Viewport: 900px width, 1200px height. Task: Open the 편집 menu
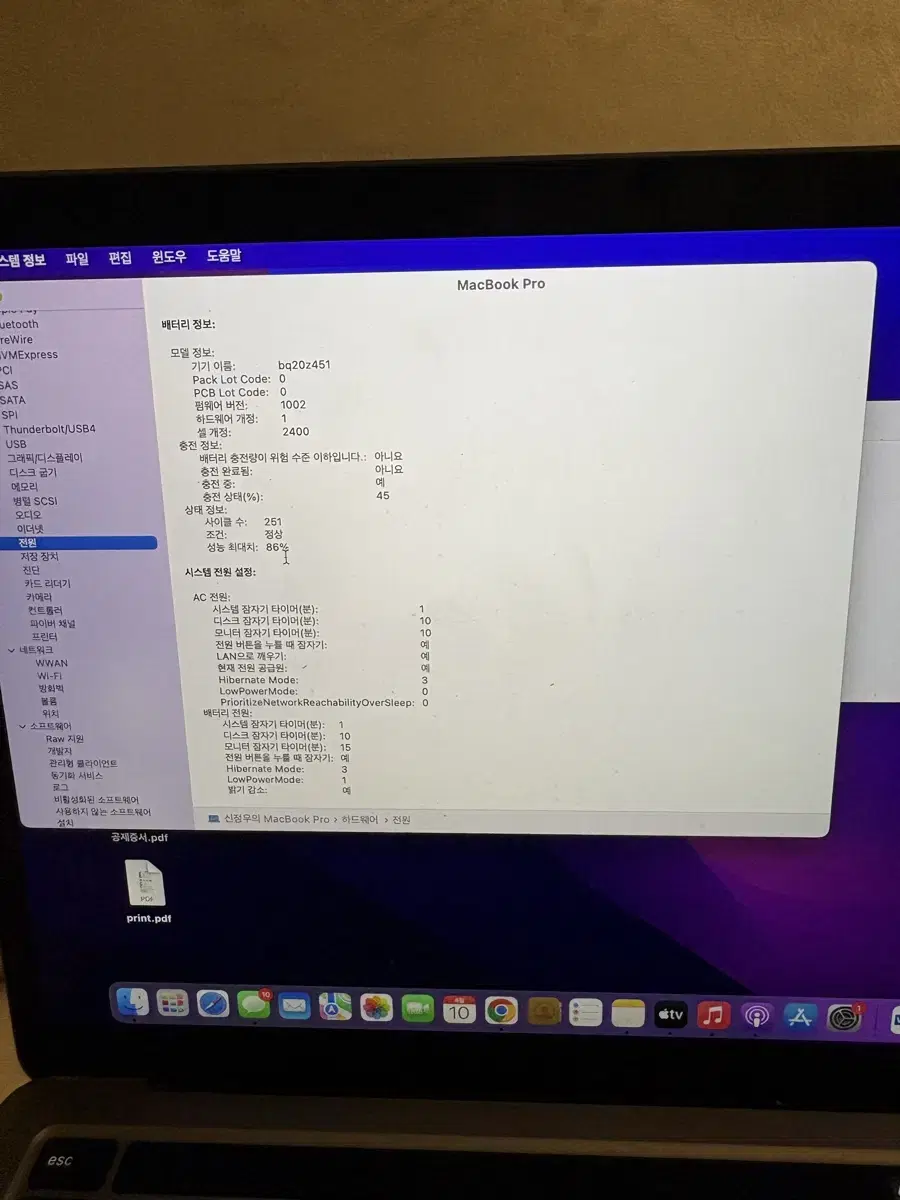[x=120, y=258]
